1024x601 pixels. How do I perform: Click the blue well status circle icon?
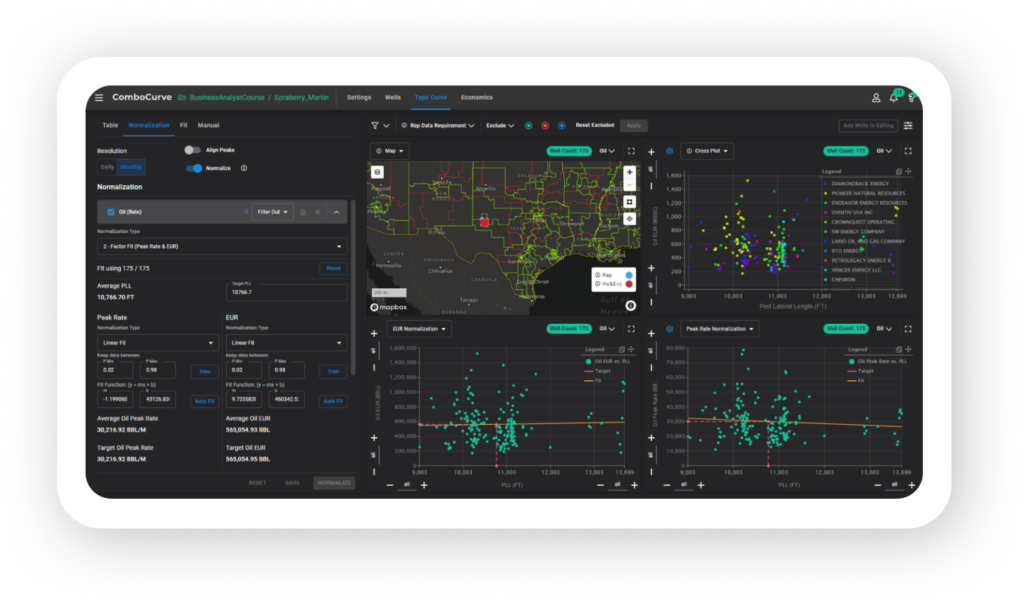562,125
